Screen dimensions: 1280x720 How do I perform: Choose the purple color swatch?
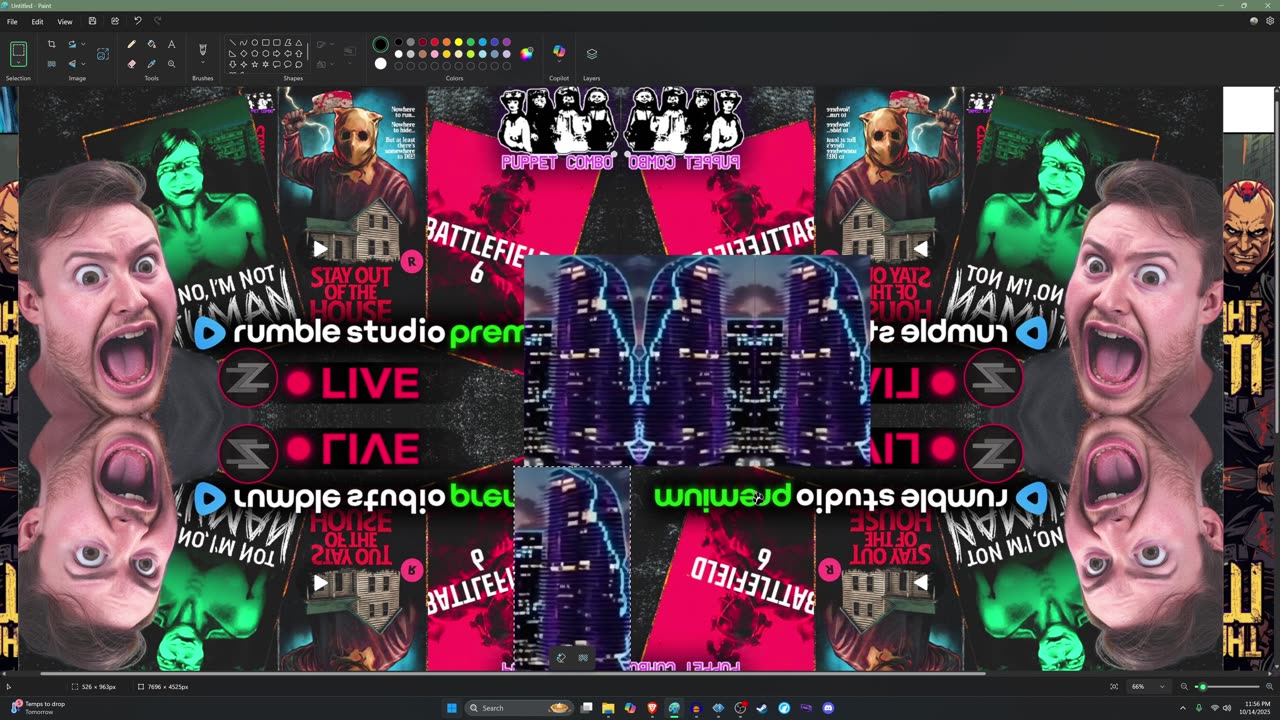point(506,42)
